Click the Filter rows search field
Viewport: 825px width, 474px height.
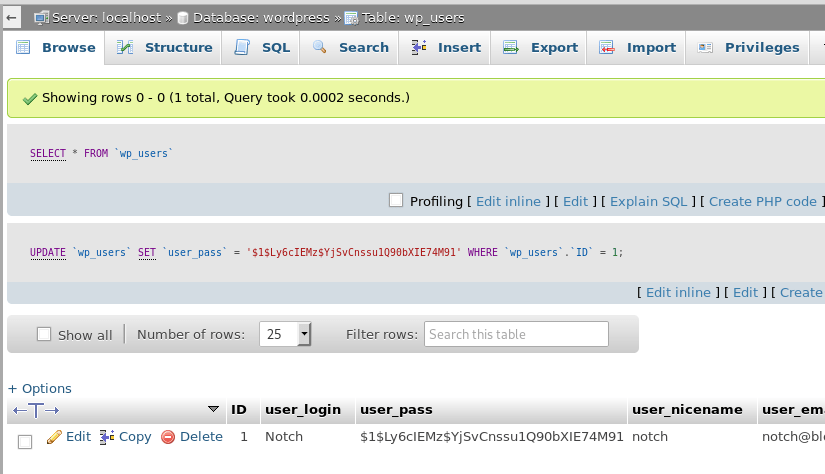pos(516,334)
